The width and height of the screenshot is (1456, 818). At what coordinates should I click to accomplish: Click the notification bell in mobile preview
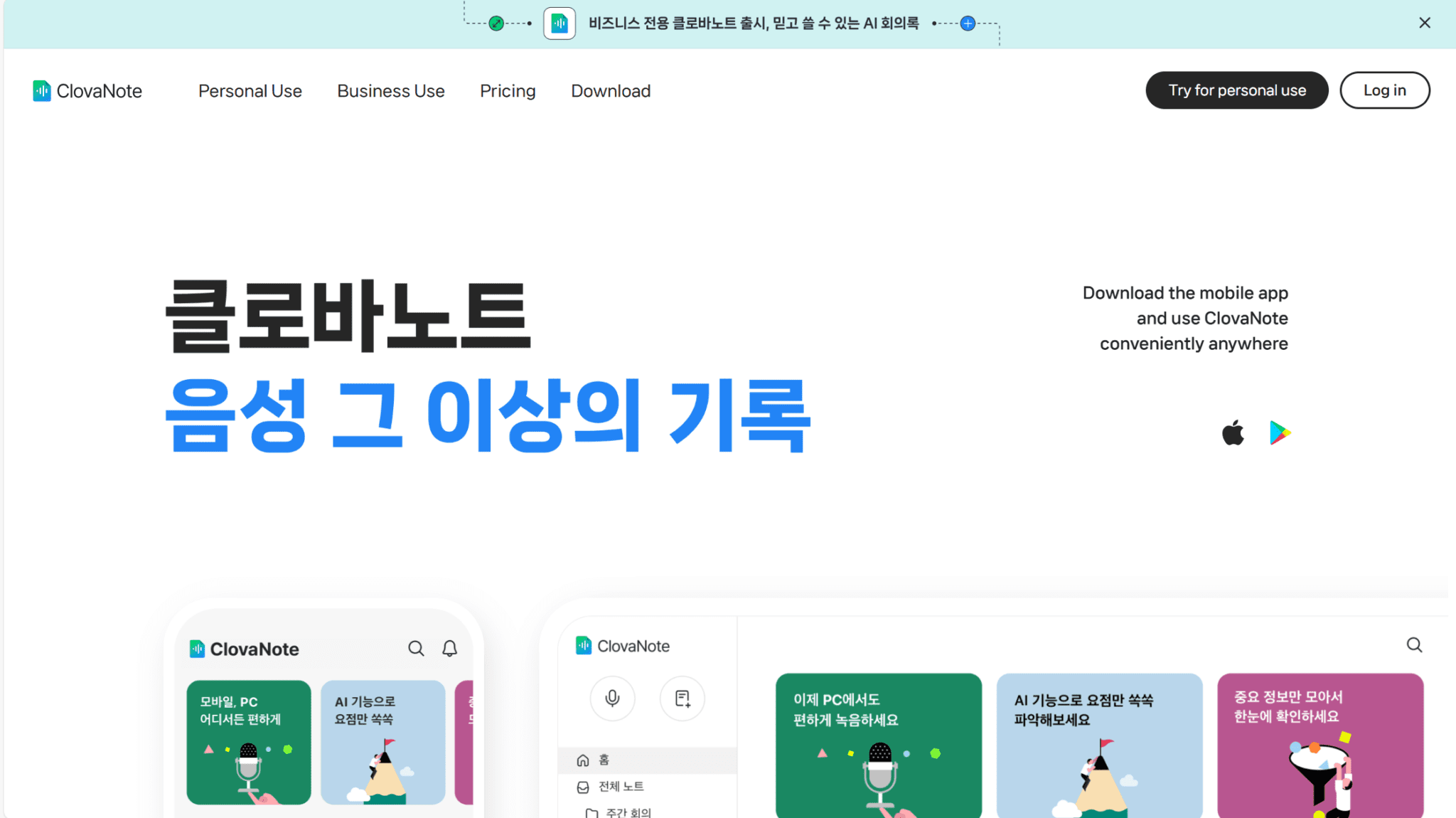tap(449, 648)
